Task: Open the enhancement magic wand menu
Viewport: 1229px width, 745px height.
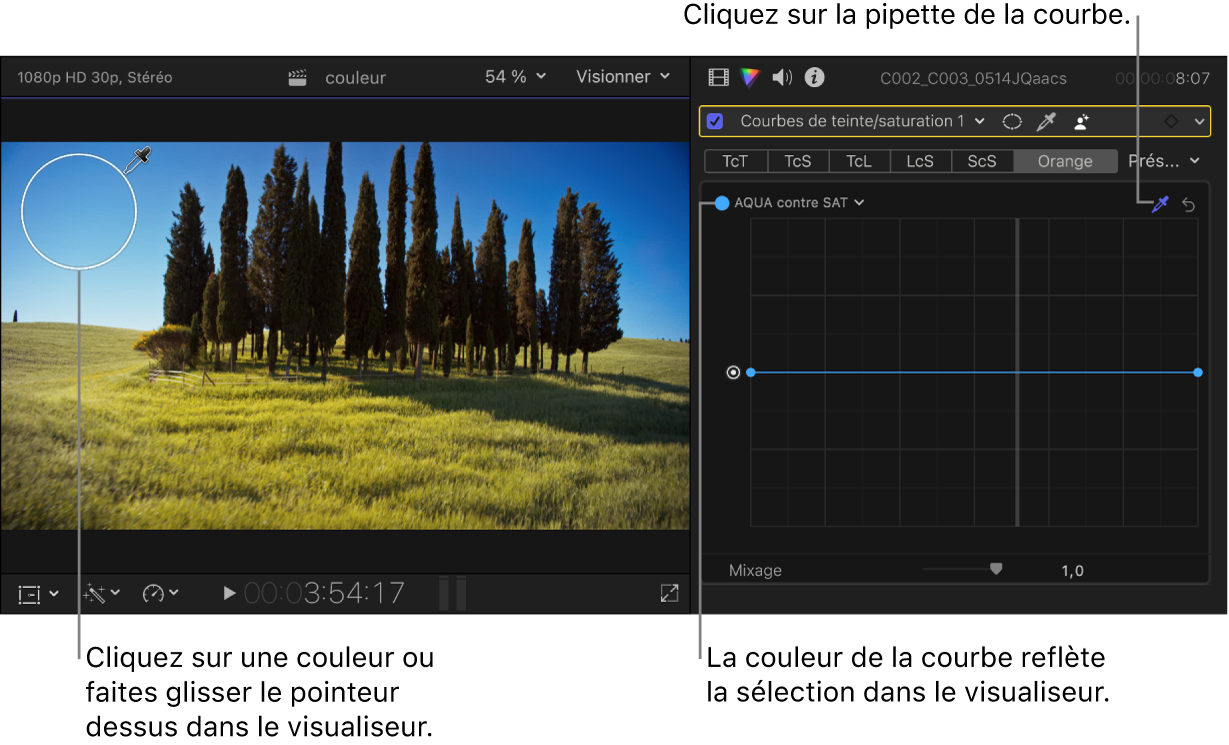Action: coord(101,594)
